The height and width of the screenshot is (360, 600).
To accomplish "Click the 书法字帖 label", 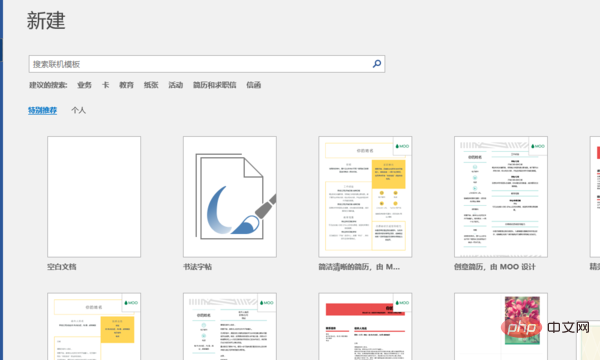I will [197, 267].
